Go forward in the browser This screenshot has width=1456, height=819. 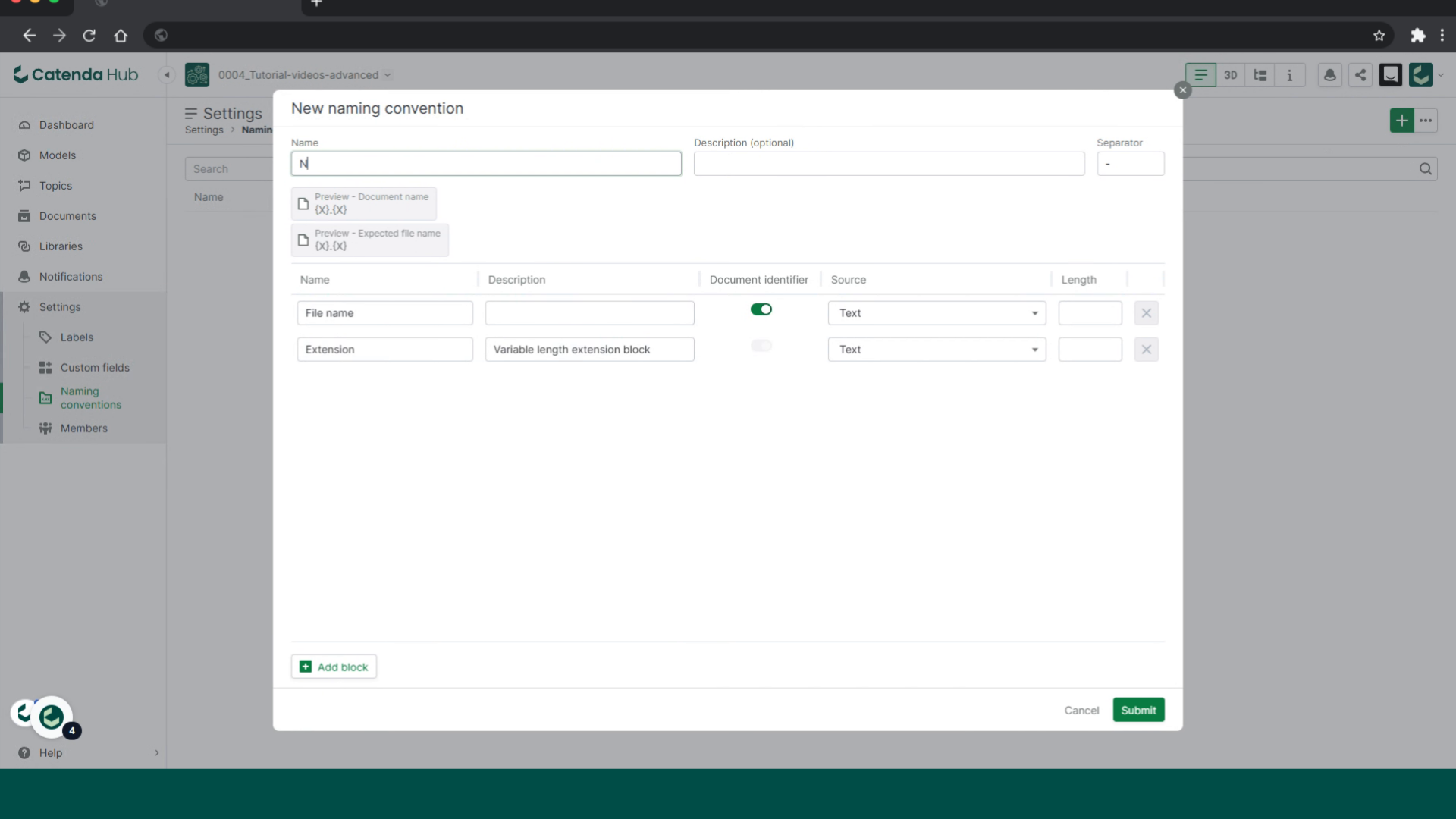(x=59, y=36)
